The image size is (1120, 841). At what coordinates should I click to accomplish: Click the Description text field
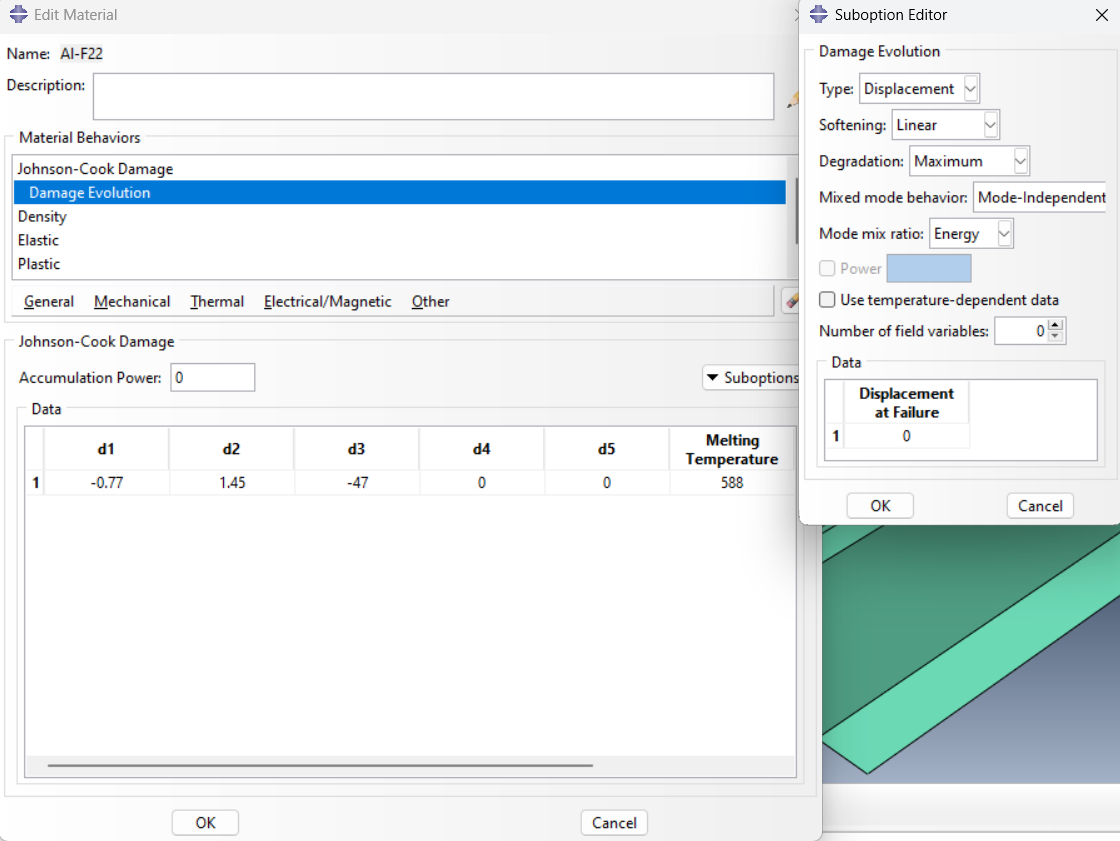pos(434,96)
